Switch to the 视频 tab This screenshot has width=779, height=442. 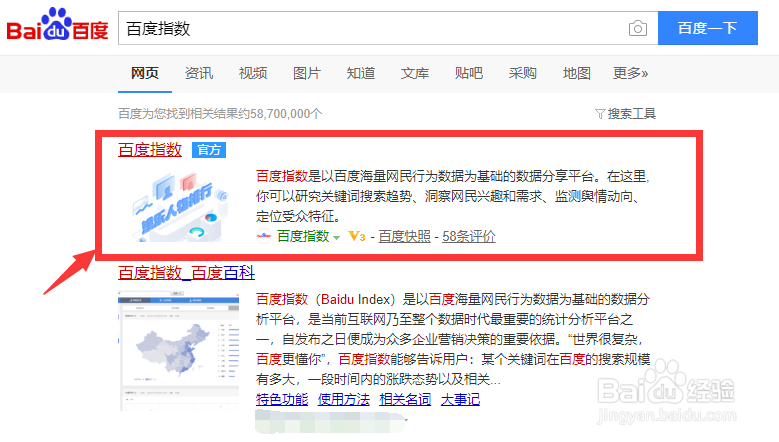[253, 74]
